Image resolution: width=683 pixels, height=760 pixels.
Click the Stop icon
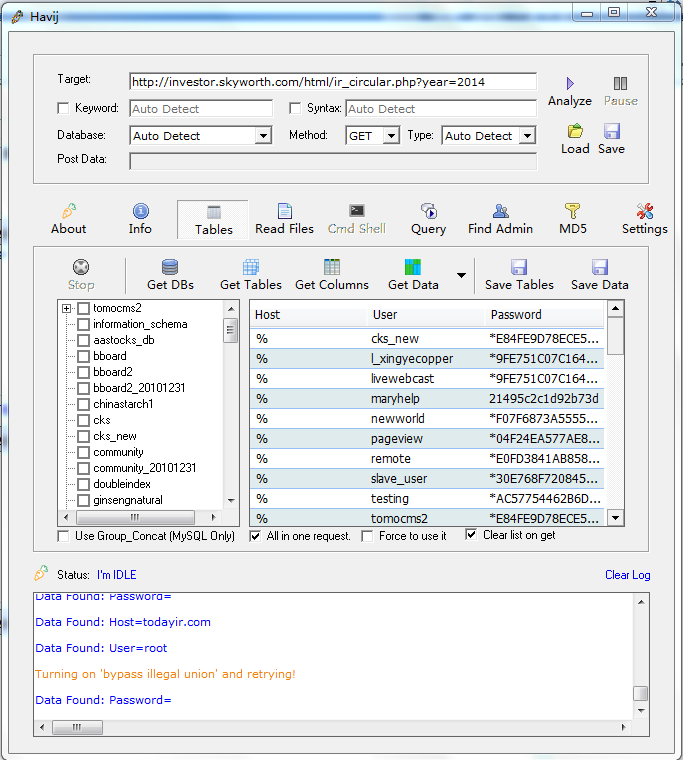tap(81, 267)
